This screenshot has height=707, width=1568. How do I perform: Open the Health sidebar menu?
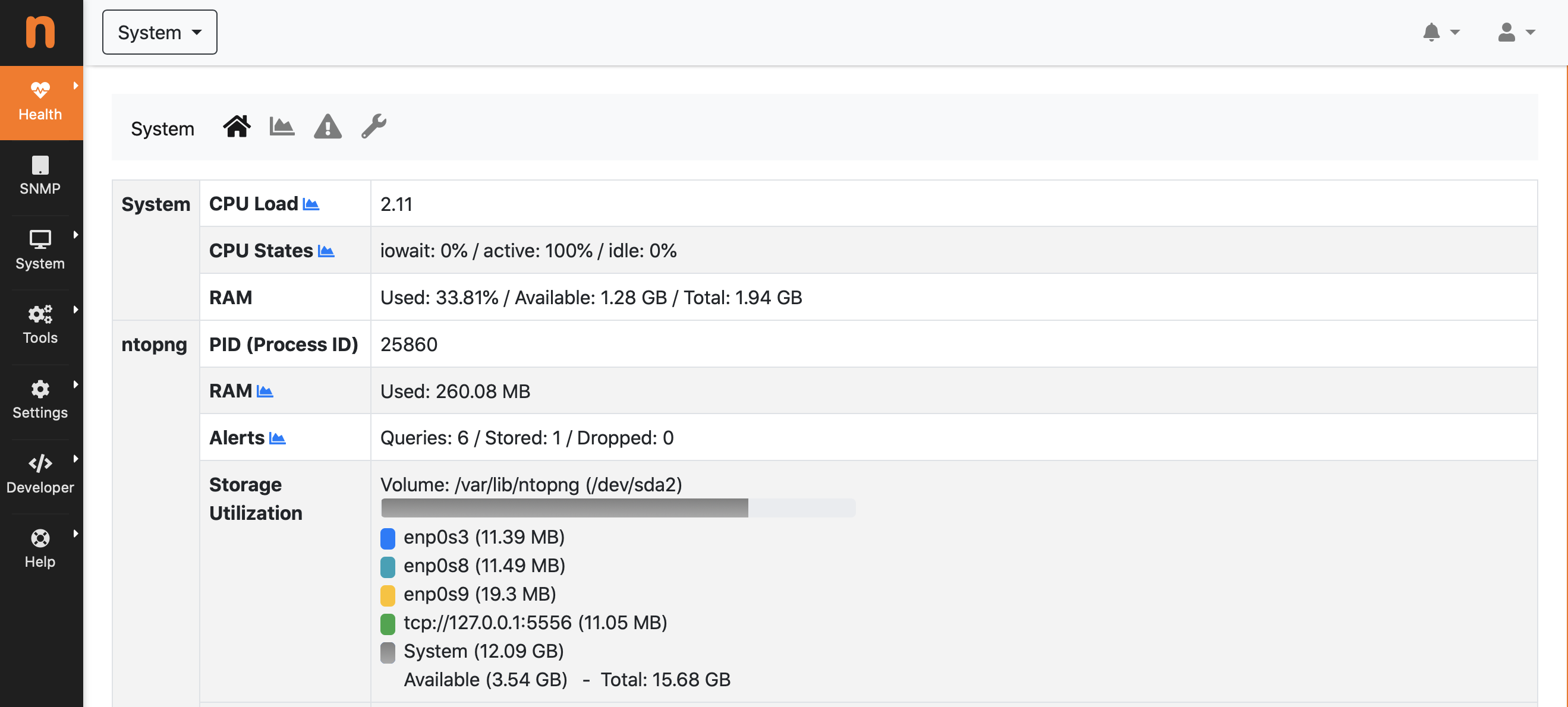[x=40, y=102]
